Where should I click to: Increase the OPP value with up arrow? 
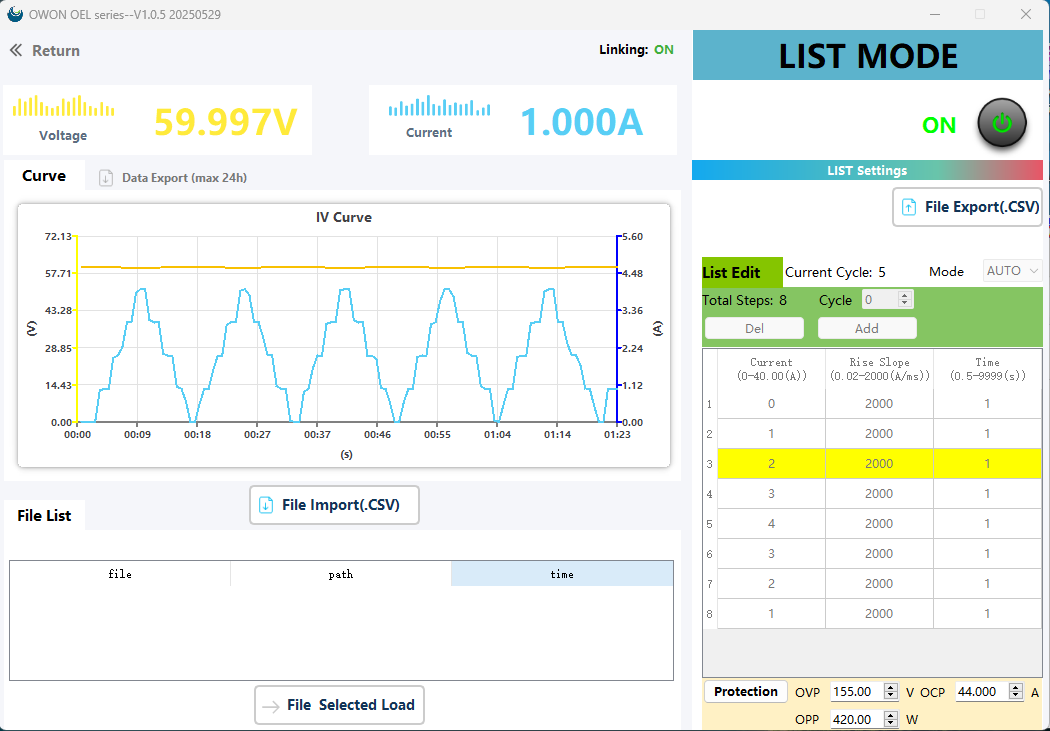pyautogui.click(x=890, y=715)
